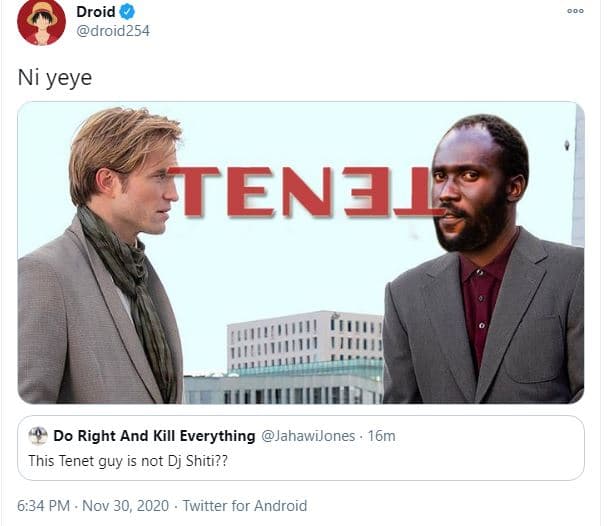
Task: Click the 6:34 PM time link
Action: click(45, 506)
